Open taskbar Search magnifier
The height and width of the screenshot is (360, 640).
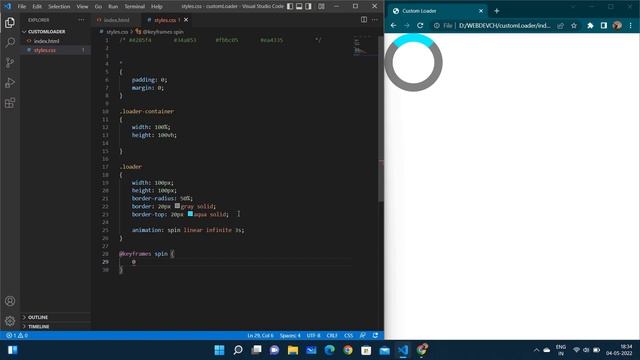coord(238,350)
